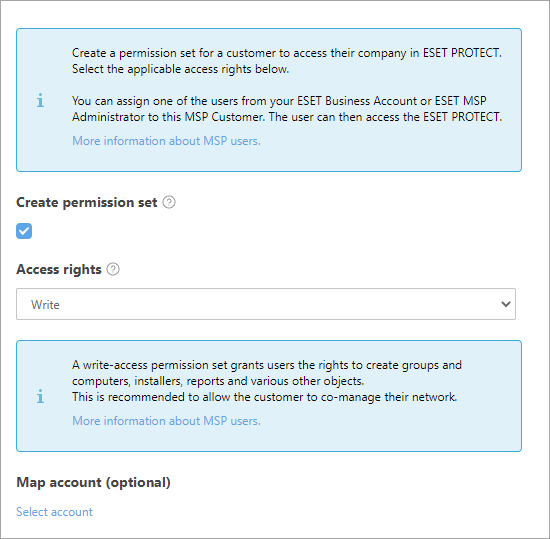Open More information link under write-access notice
This screenshot has width=550, height=539.
coord(166,421)
